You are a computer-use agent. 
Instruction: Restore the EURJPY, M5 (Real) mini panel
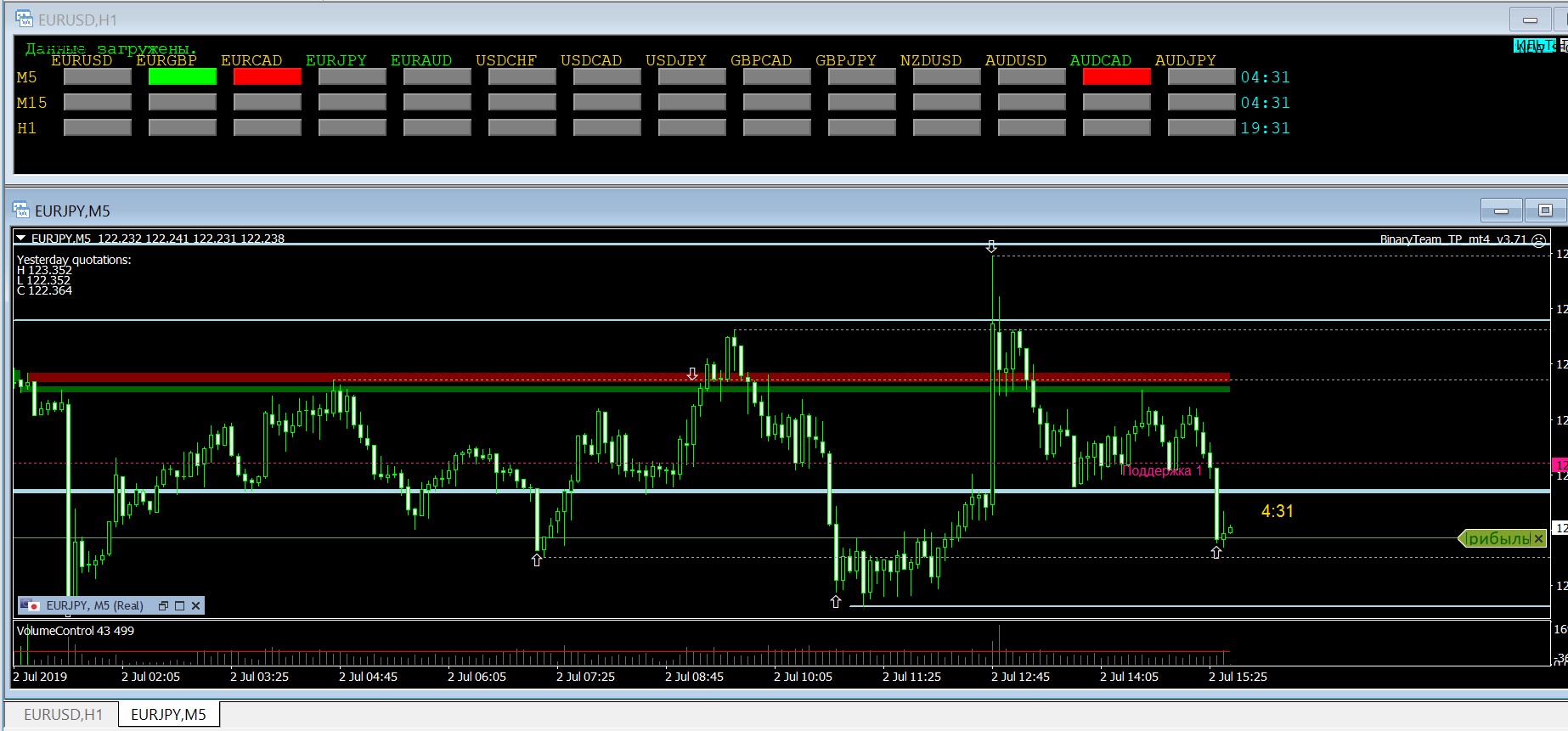click(x=163, y=605)
